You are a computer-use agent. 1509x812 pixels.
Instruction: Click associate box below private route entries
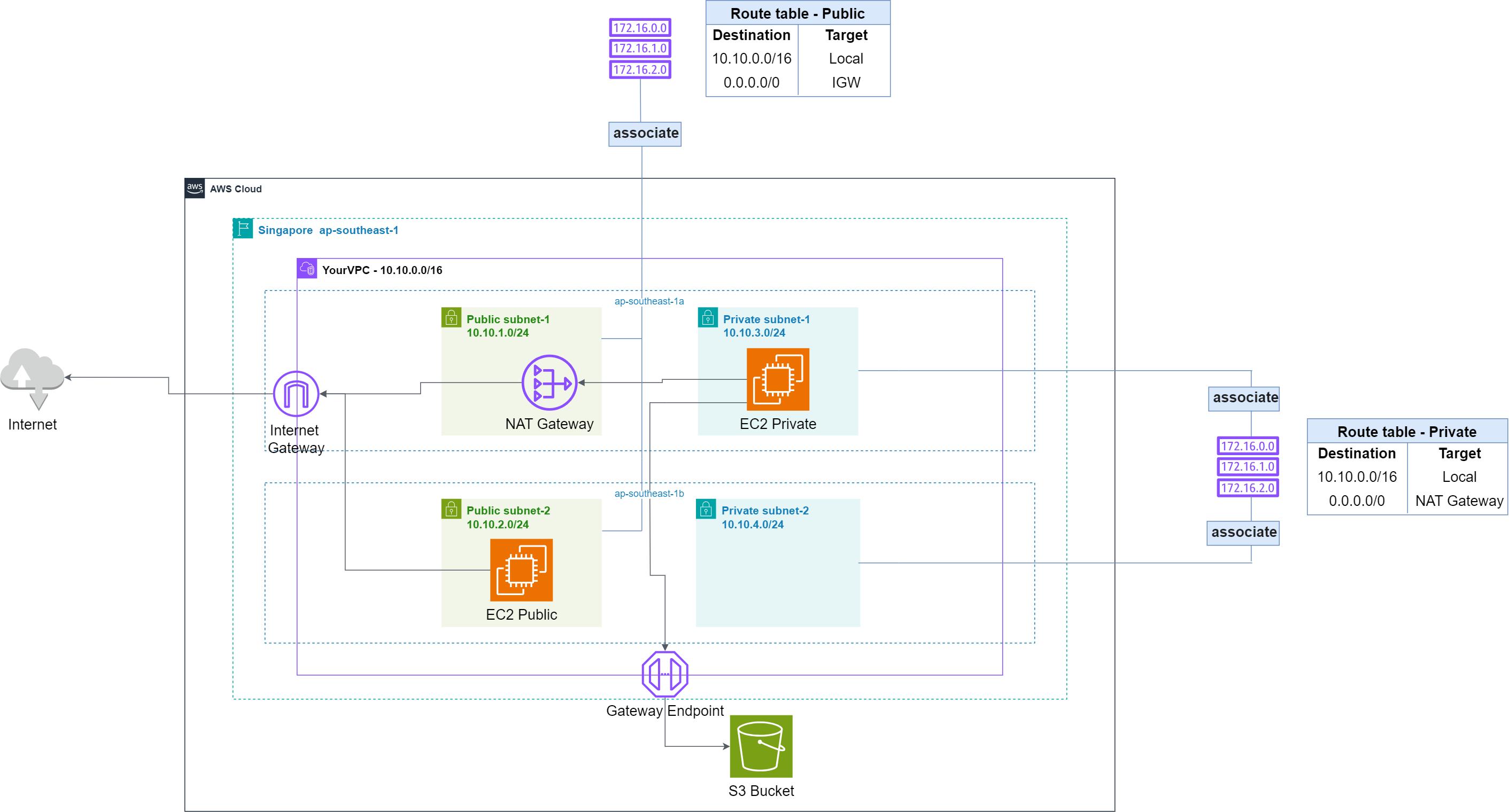click(x=1243, y=533)
